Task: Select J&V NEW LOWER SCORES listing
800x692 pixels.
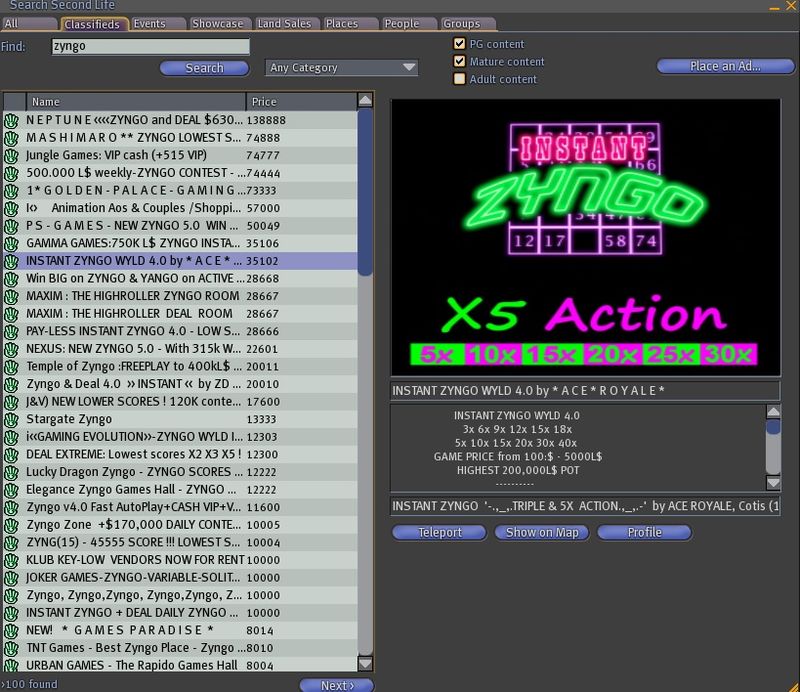Action: (181, 402)
